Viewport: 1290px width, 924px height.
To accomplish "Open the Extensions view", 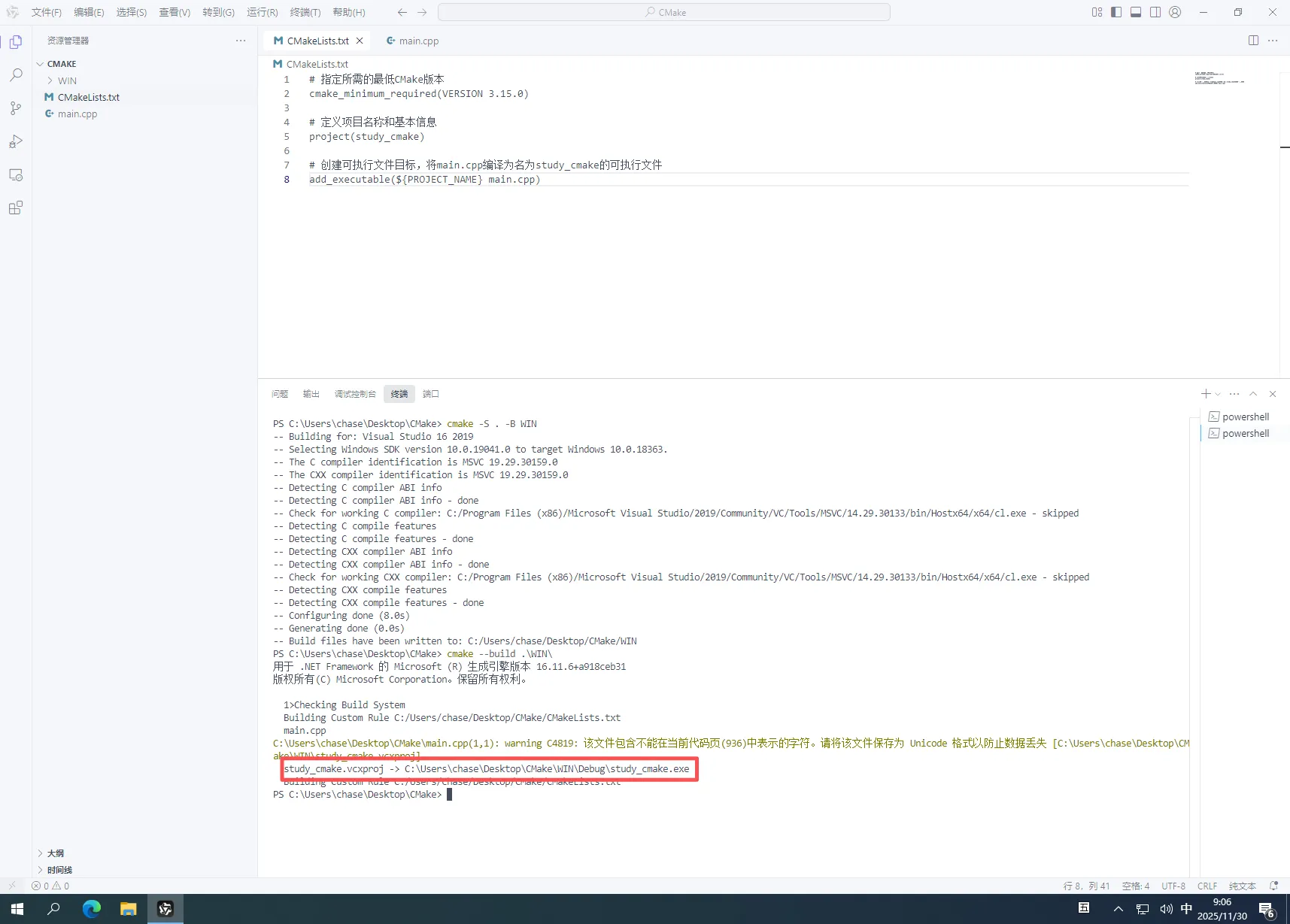I will (x=16, y=208).
